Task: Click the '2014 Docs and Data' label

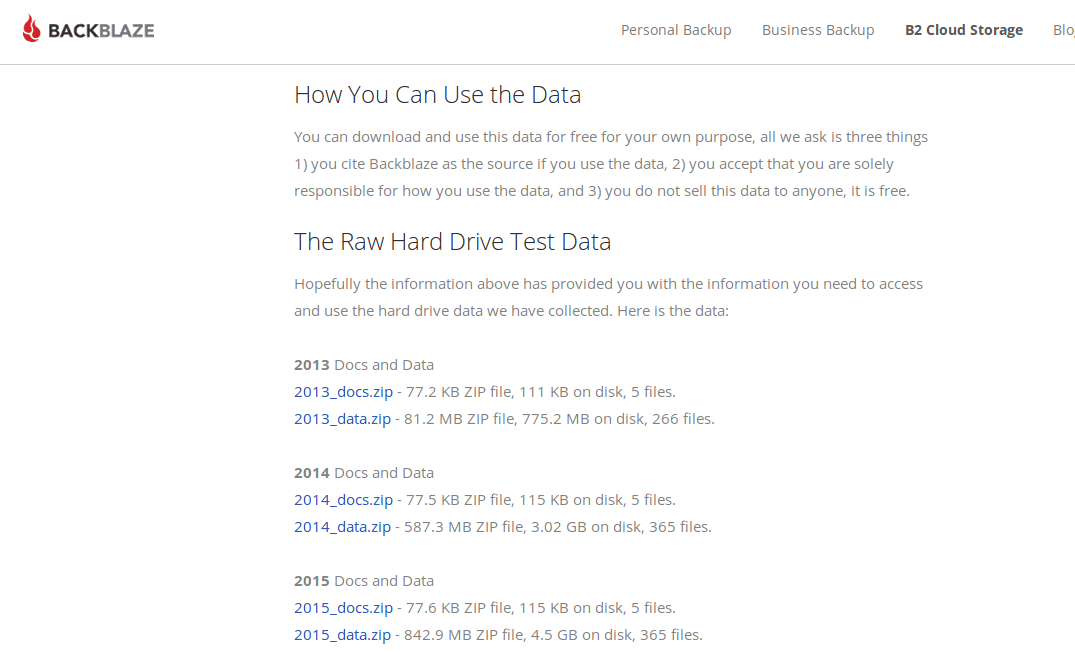Action: click(x=364, y=473)
